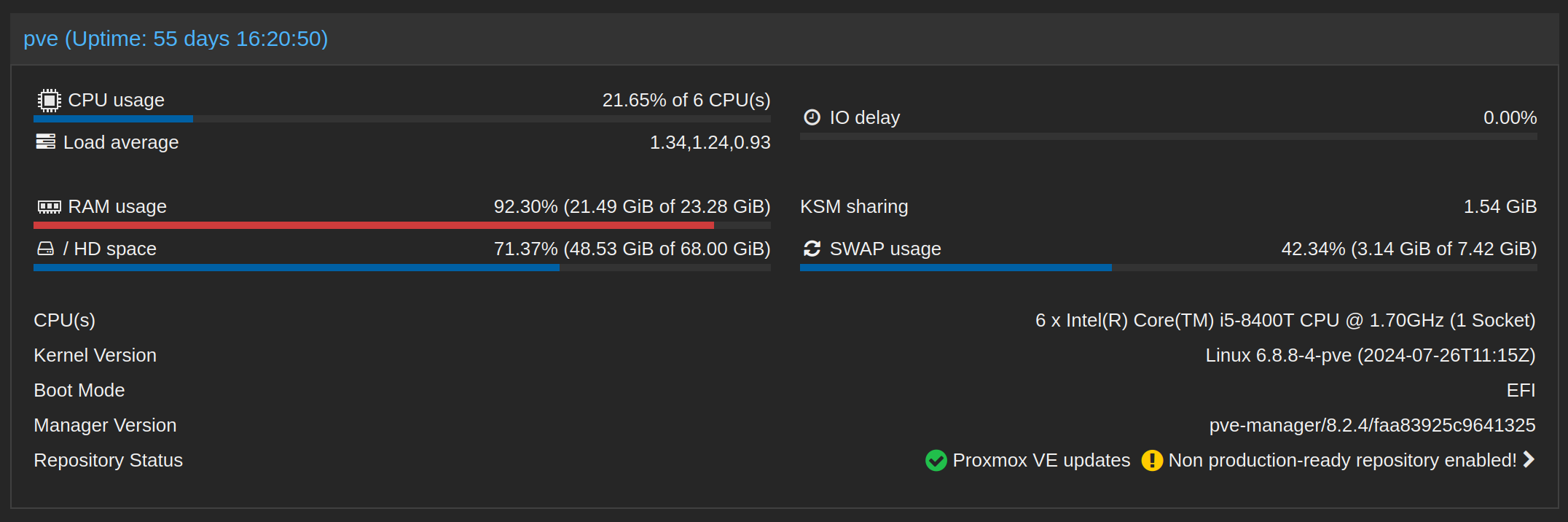Viewport: 1568px width, 522px height.
Task: Select the Manager Version value text
Action: 1372,425
